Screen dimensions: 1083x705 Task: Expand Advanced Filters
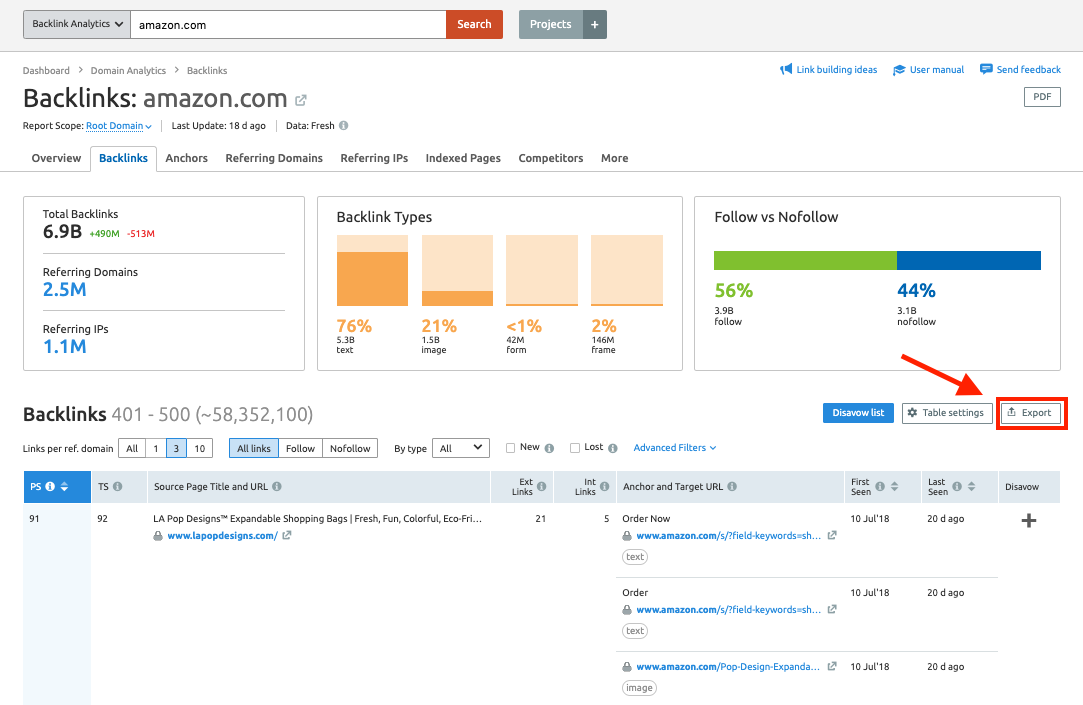click(x=675, y=447)
